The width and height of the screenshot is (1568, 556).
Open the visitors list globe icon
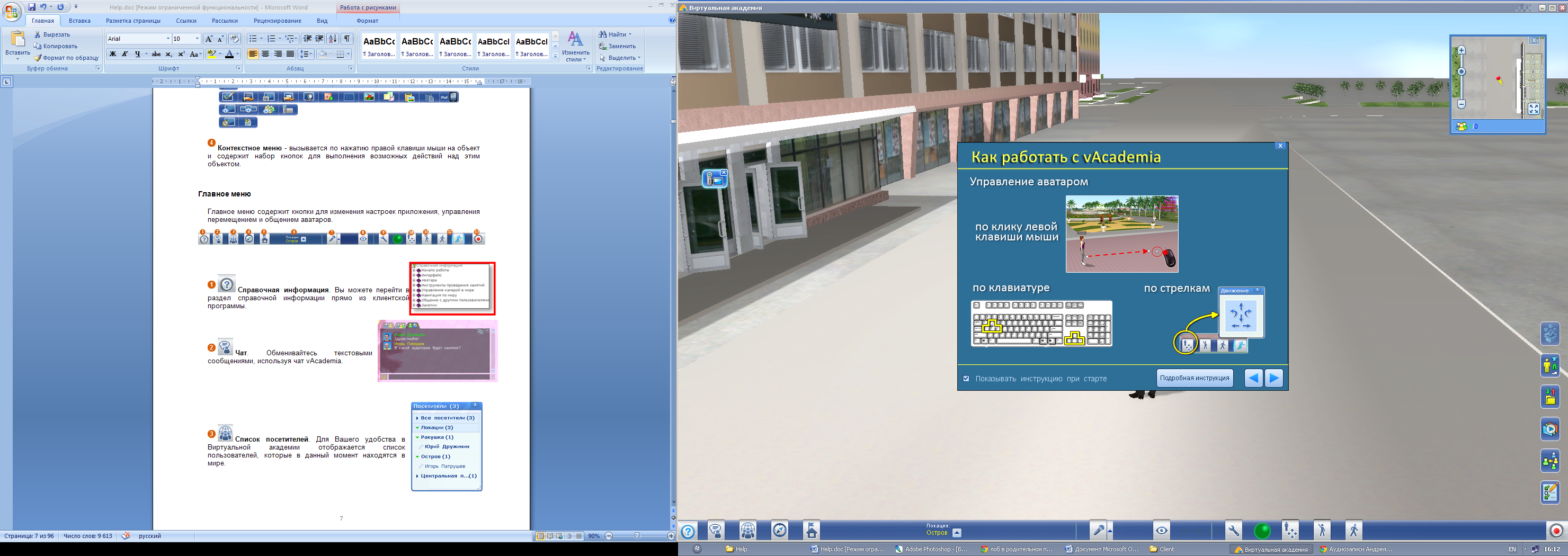[x=747, y=531]
